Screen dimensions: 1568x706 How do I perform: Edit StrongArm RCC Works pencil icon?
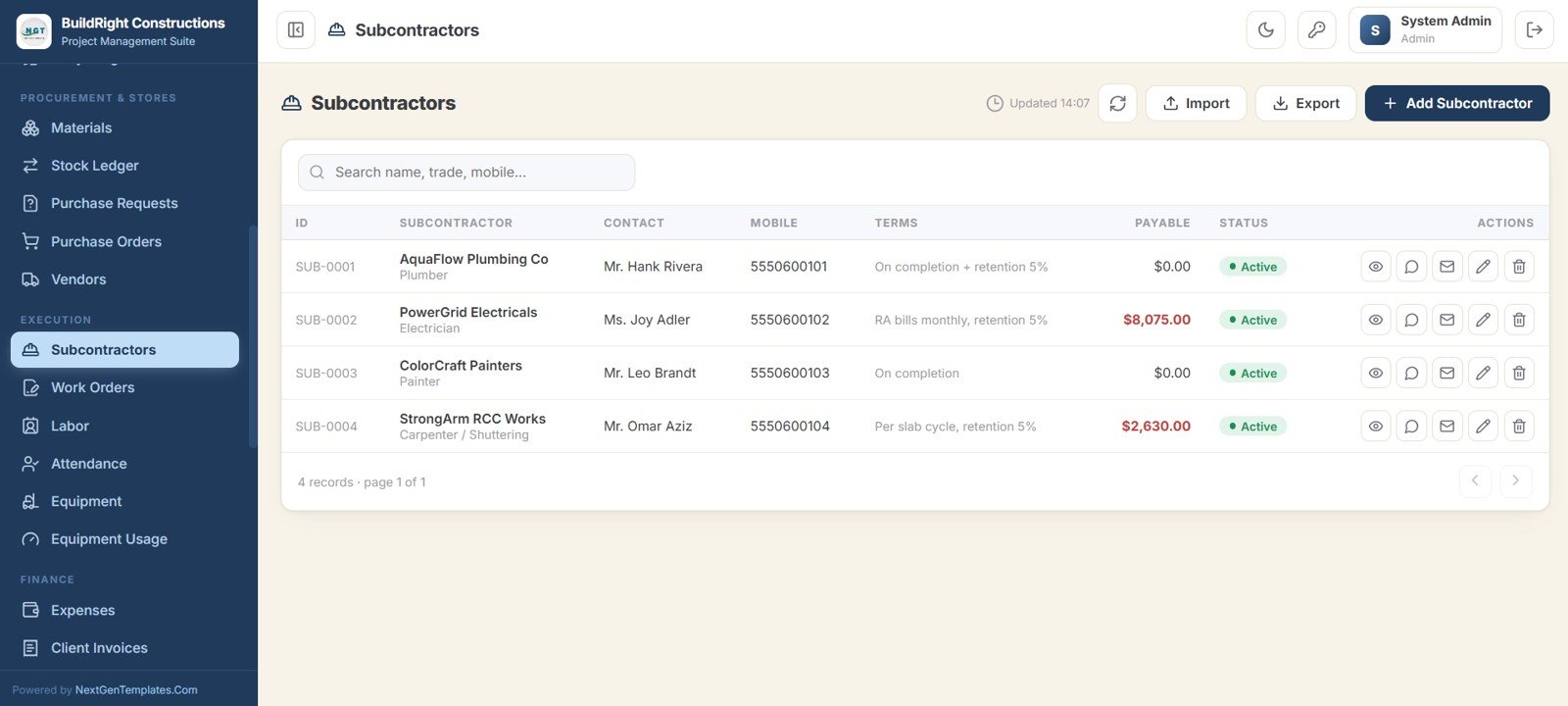pyautogui.click(x=1483, y=427)
